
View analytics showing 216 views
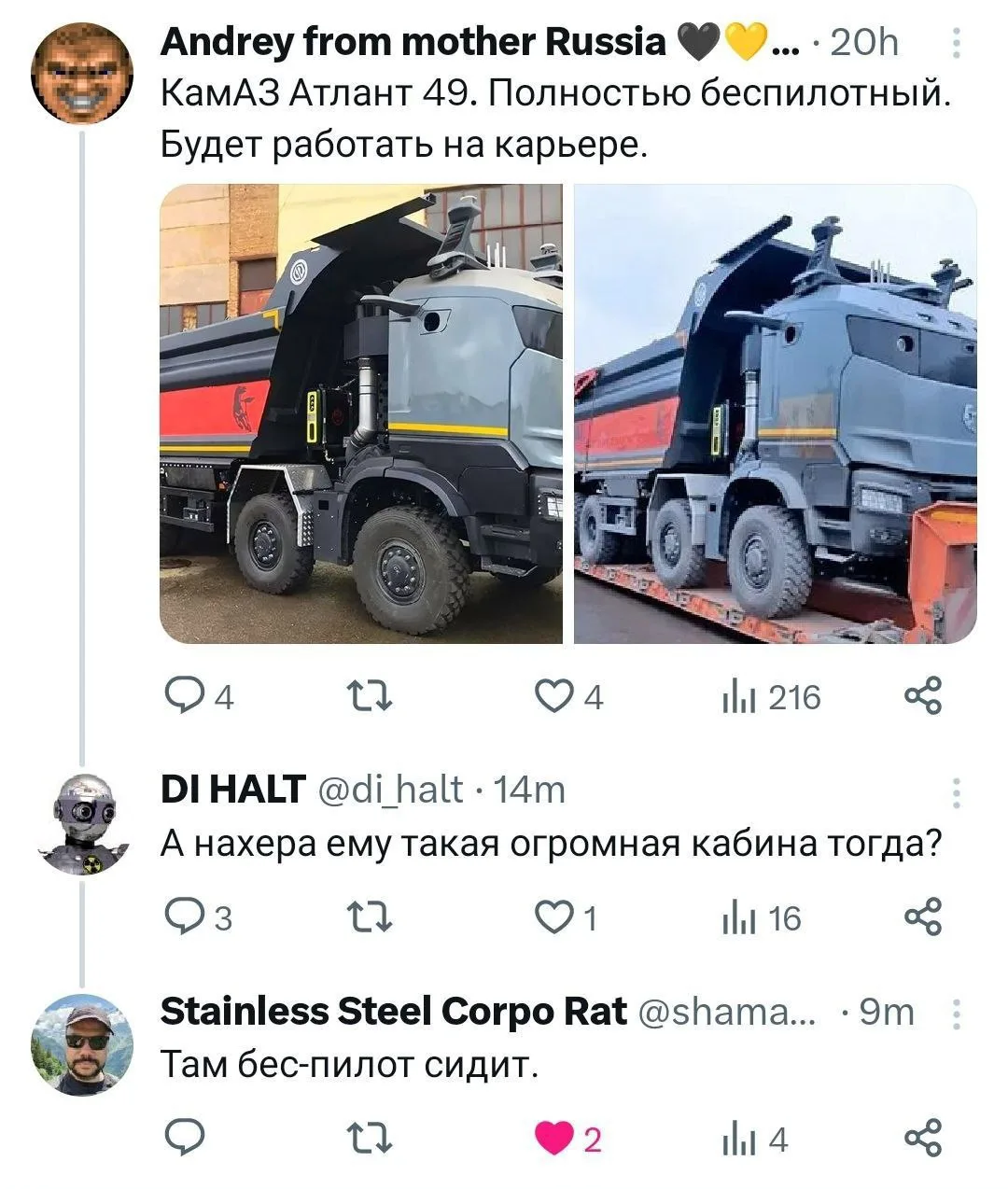click(x=771, y=697)
